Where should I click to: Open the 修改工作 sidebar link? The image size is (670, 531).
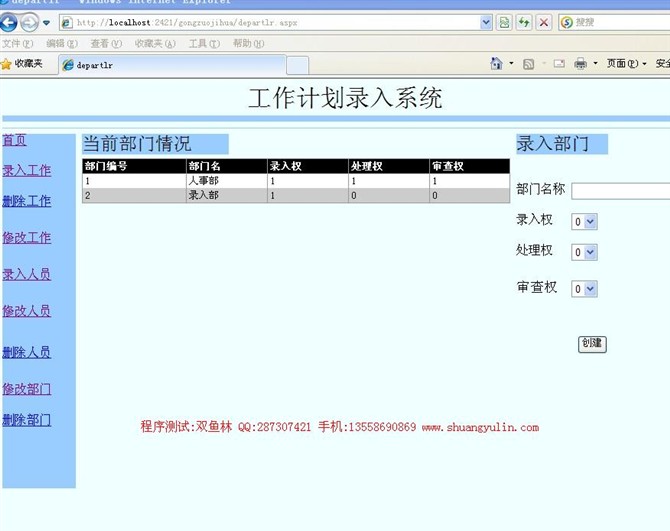click(27, 238)
